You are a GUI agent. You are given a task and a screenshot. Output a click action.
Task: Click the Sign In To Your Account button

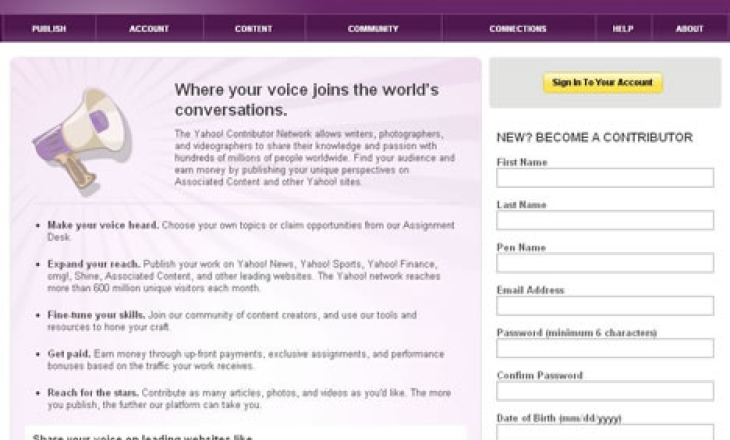pos(602,82)
